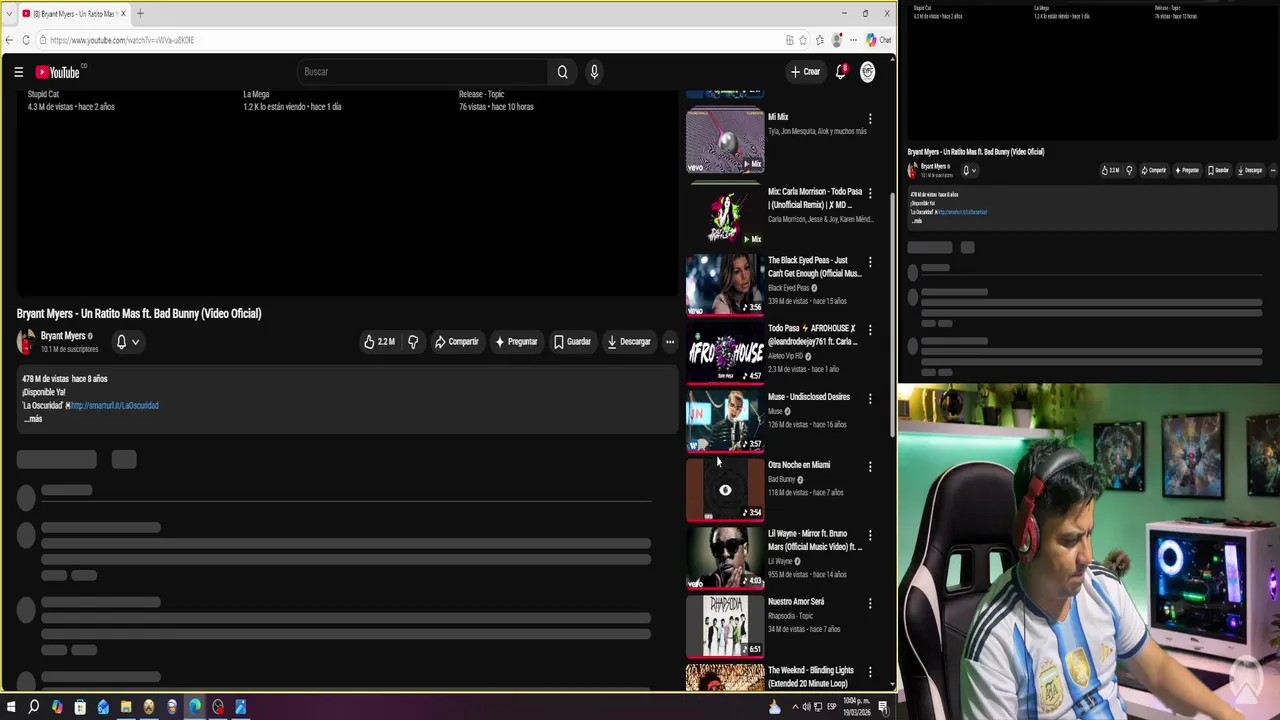Screen dimensions: 1280x720
Task: Open the Windows Start menu
Action: tap(11, 707)
